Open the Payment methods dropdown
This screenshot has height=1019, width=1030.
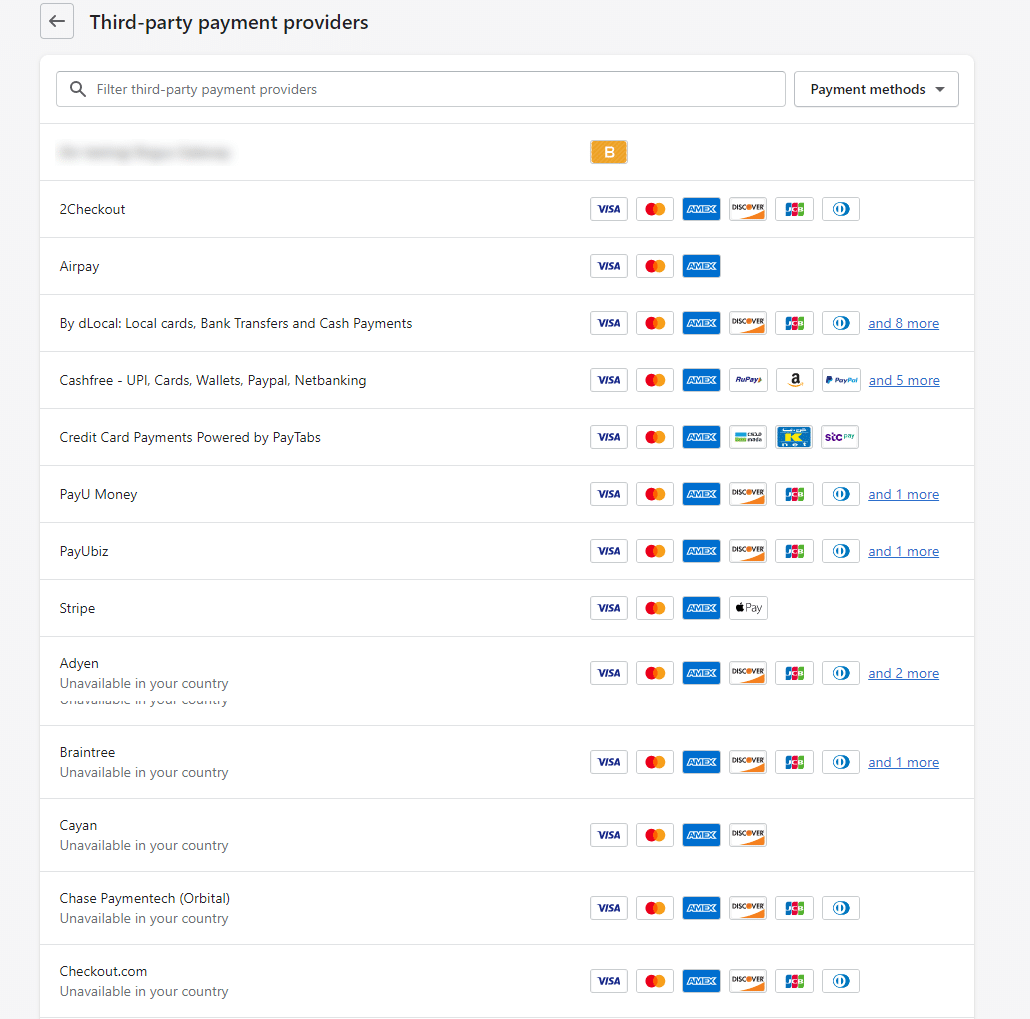pyautogui.click(x=876, y=89)
